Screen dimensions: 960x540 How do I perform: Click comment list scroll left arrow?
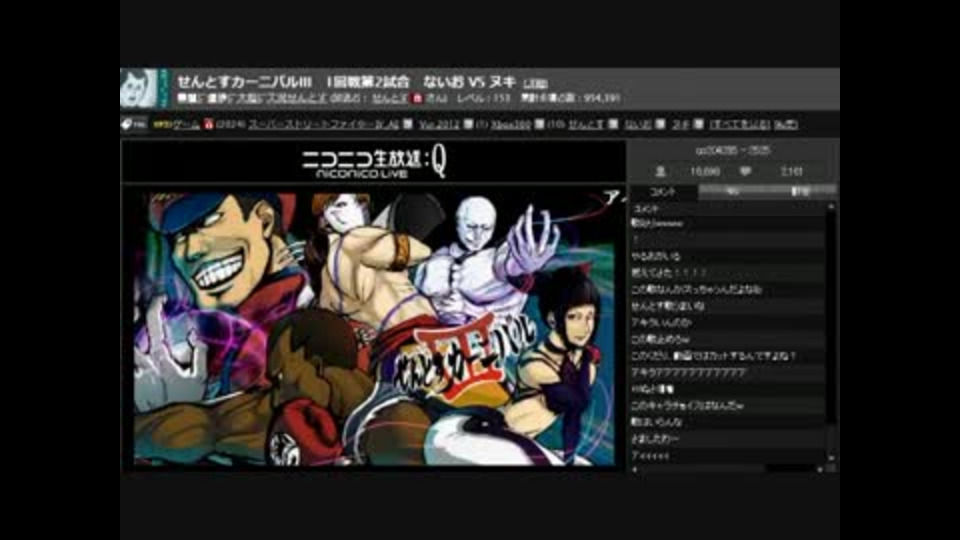point(634,469)
